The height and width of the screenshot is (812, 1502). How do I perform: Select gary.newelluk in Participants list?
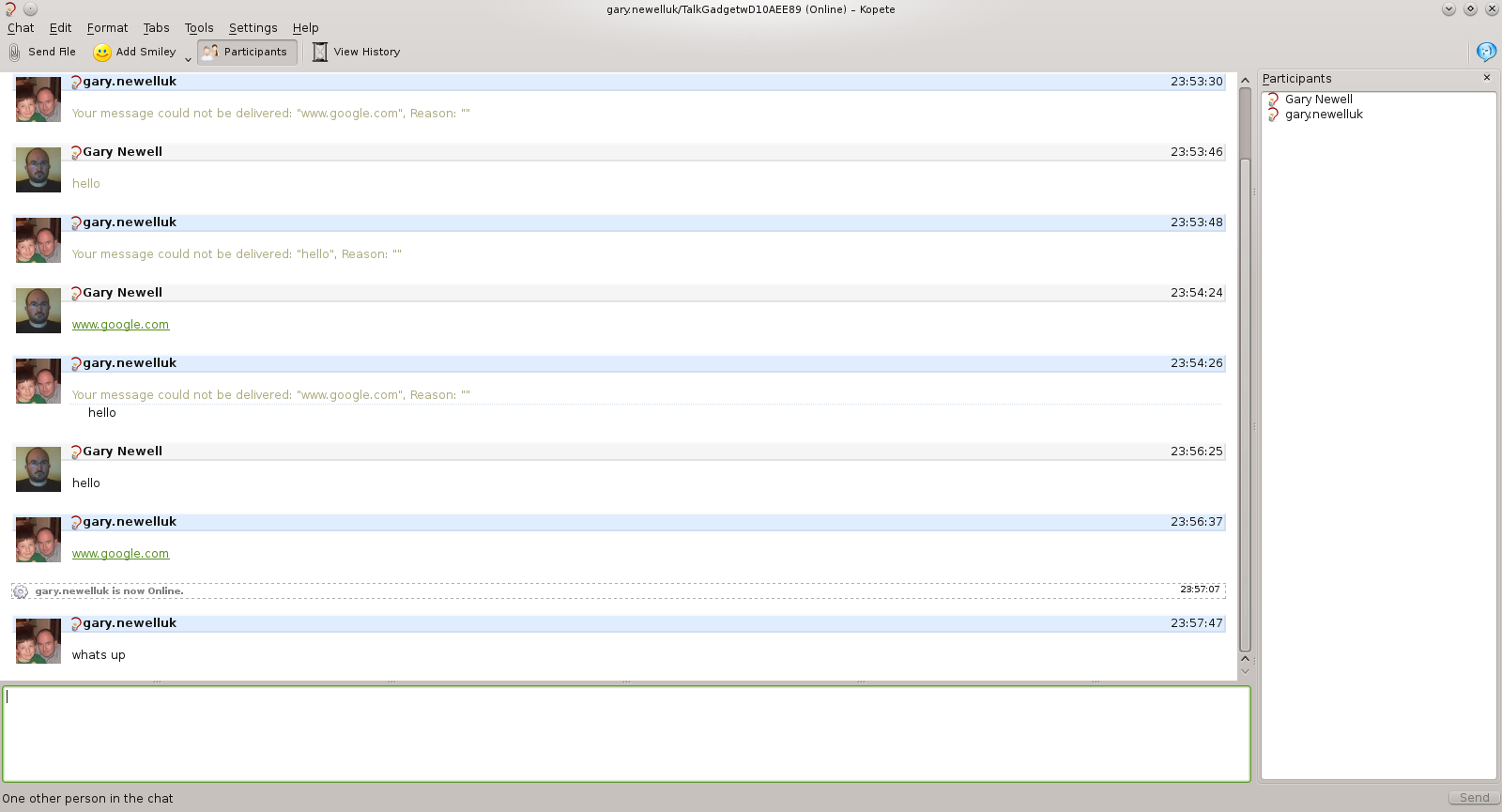[1324, 115]
